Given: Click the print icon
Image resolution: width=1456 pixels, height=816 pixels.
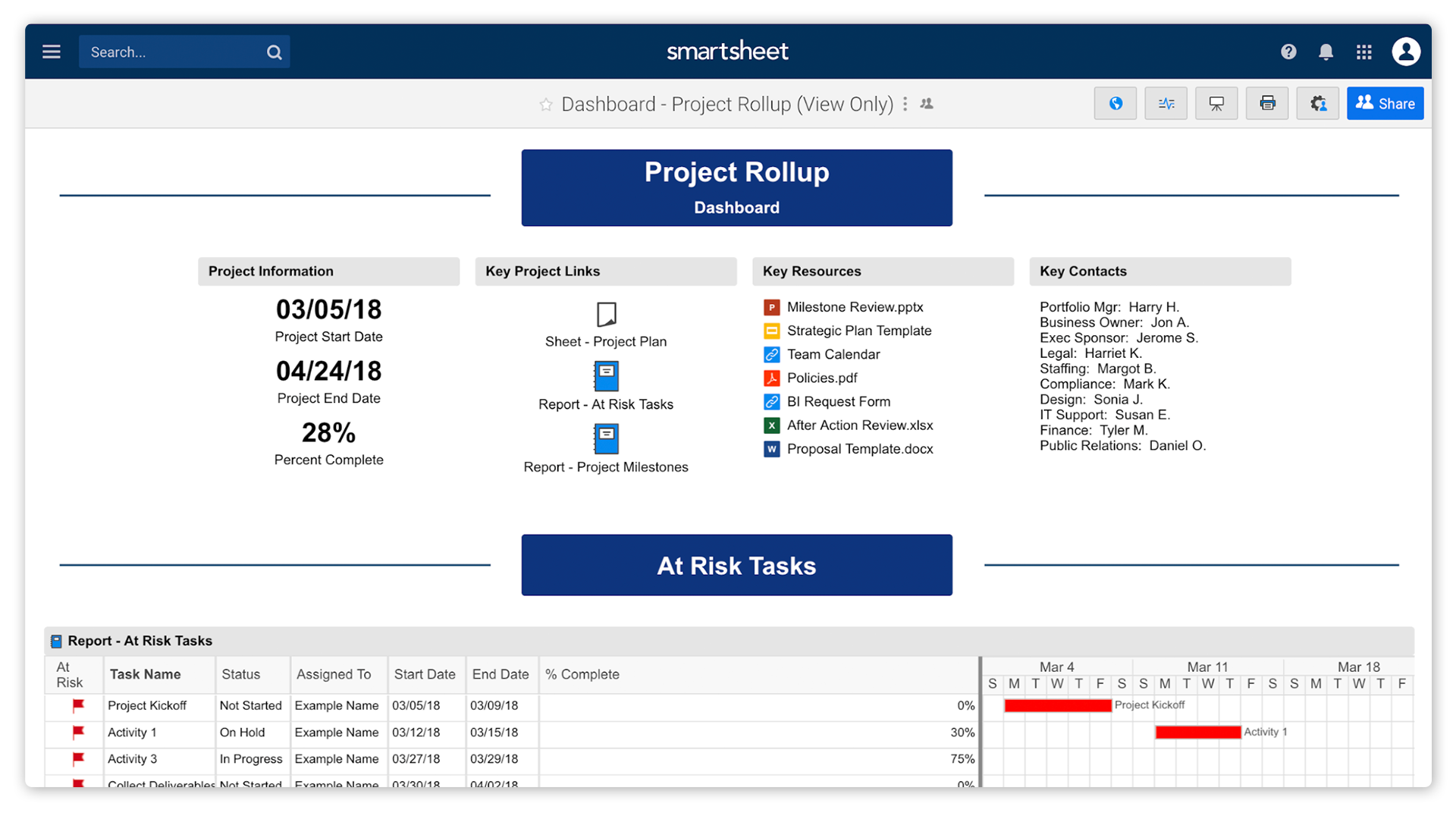Looking at the screenshot, I should [1267, 104].
